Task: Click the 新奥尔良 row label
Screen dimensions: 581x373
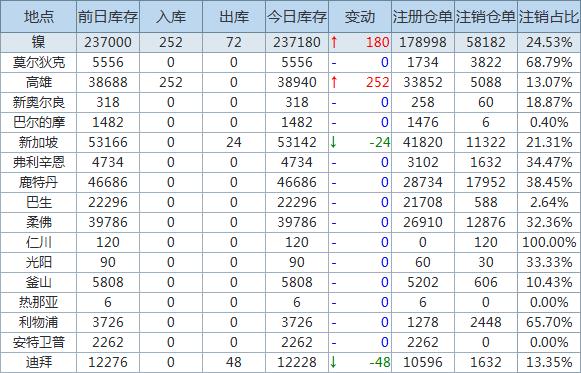Action: click(x=39, y=102)
